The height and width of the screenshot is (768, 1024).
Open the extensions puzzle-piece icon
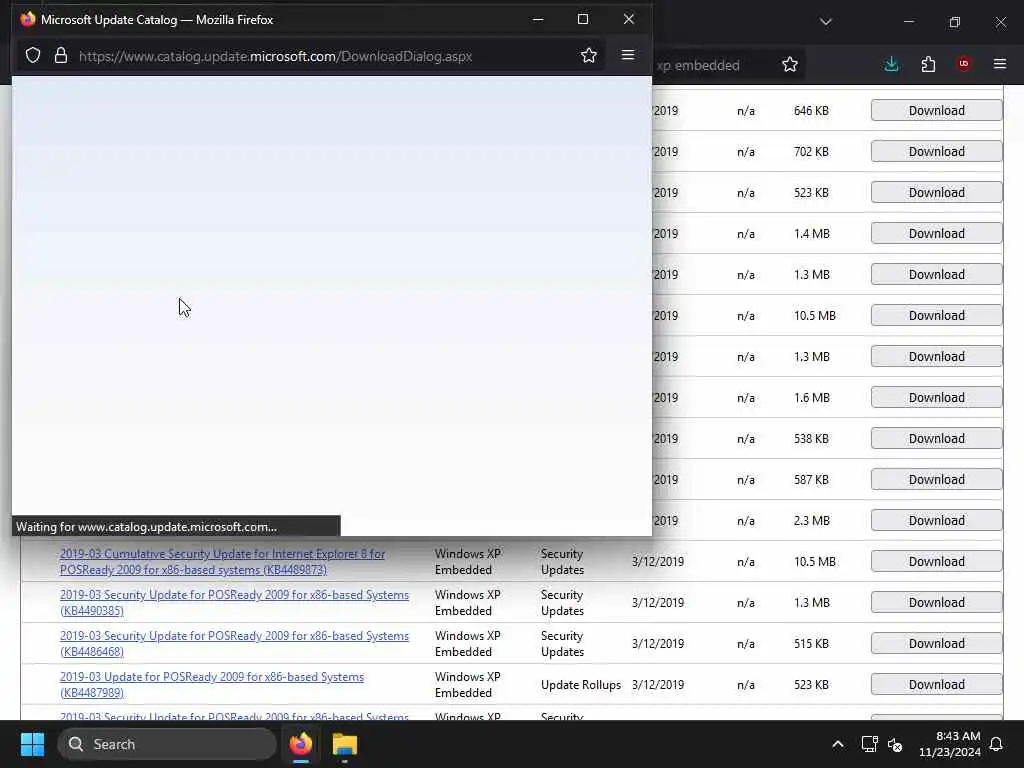pos(928,64)
